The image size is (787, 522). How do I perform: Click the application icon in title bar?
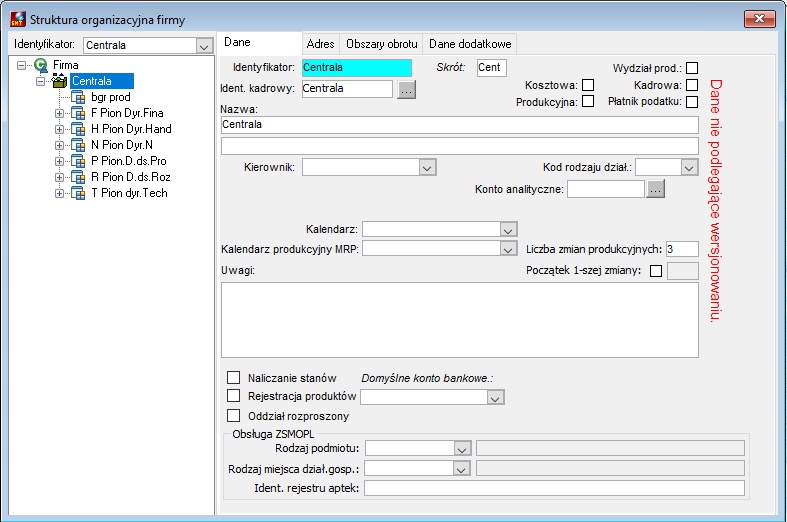18,19
